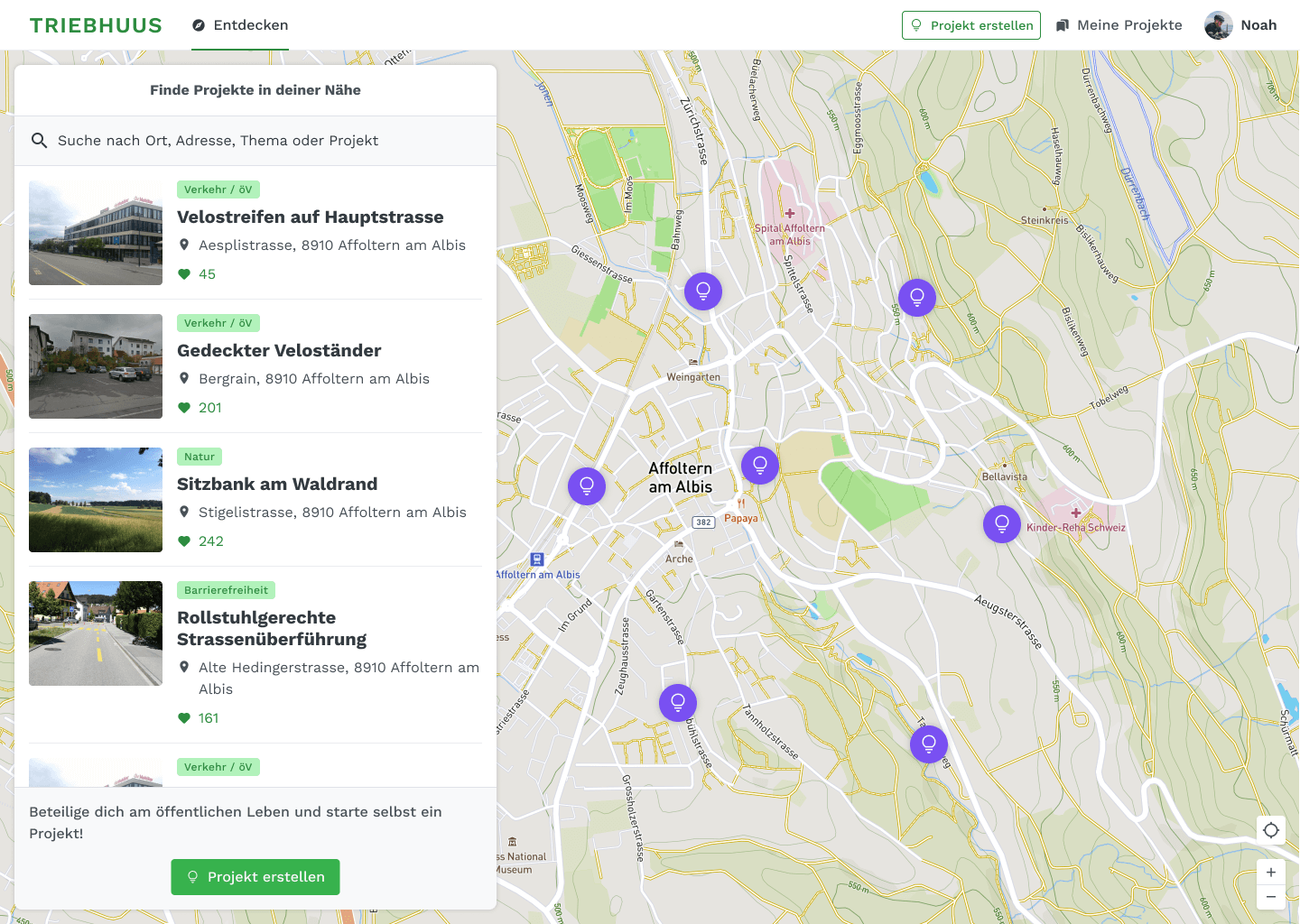Click the Sitzbank am Waldrand thumbnail
This screenshot has height=924, width=1300.
(x=96, y=500)
